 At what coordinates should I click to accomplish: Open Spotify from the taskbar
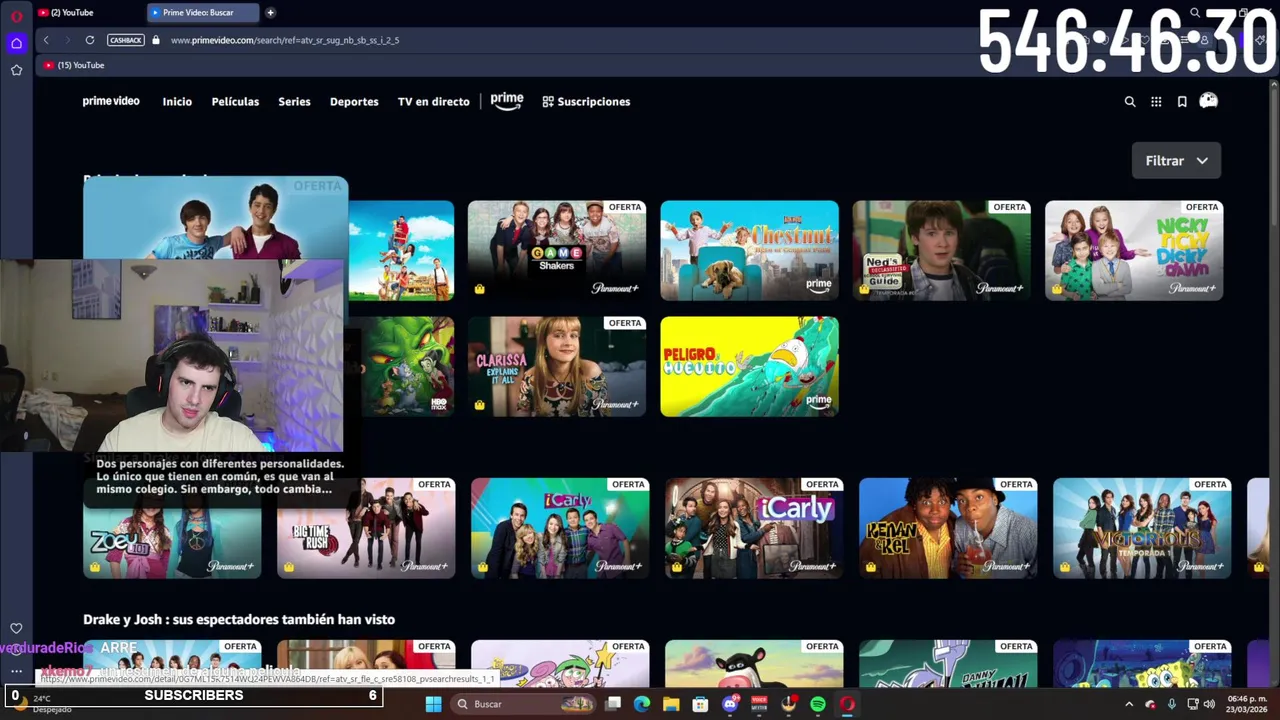(818, 704)
